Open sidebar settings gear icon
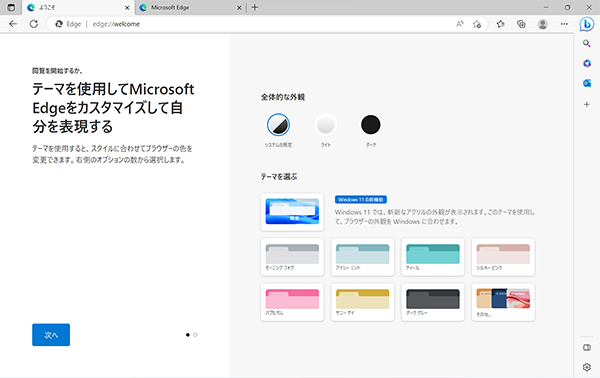Screen dimensions: 600x378 point(587,367)
